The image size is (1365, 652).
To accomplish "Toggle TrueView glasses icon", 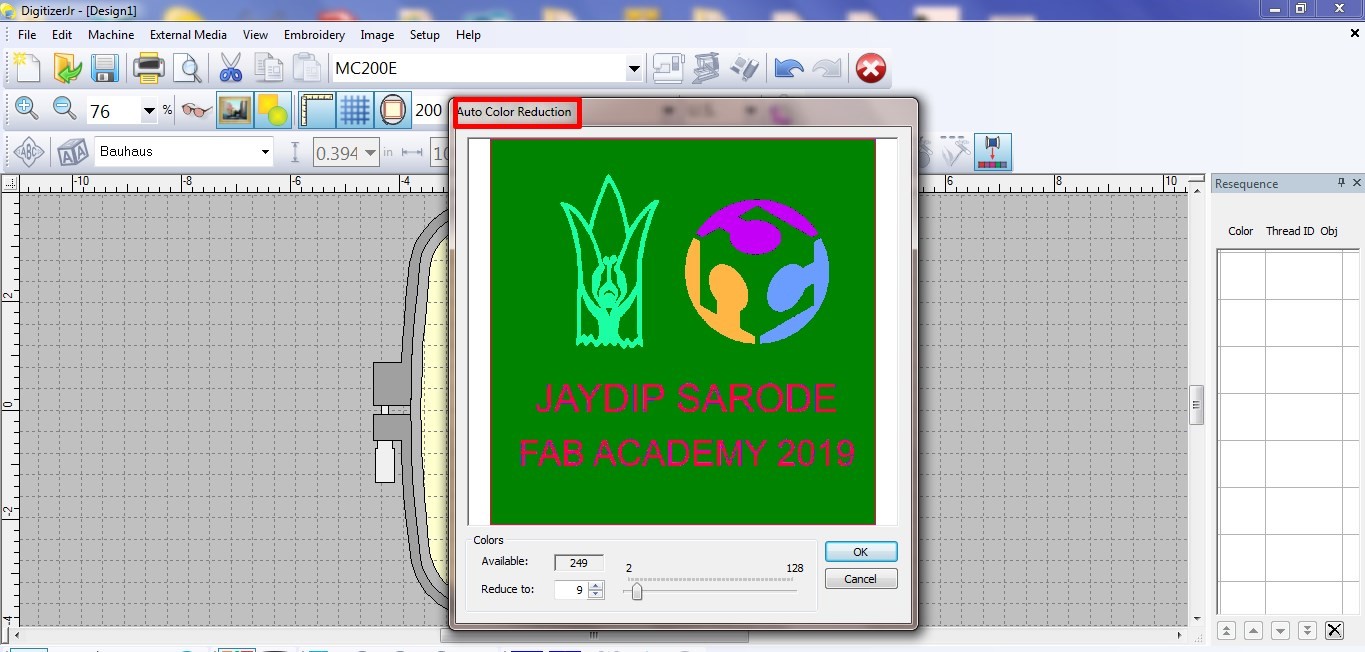I will coord(197,110).
